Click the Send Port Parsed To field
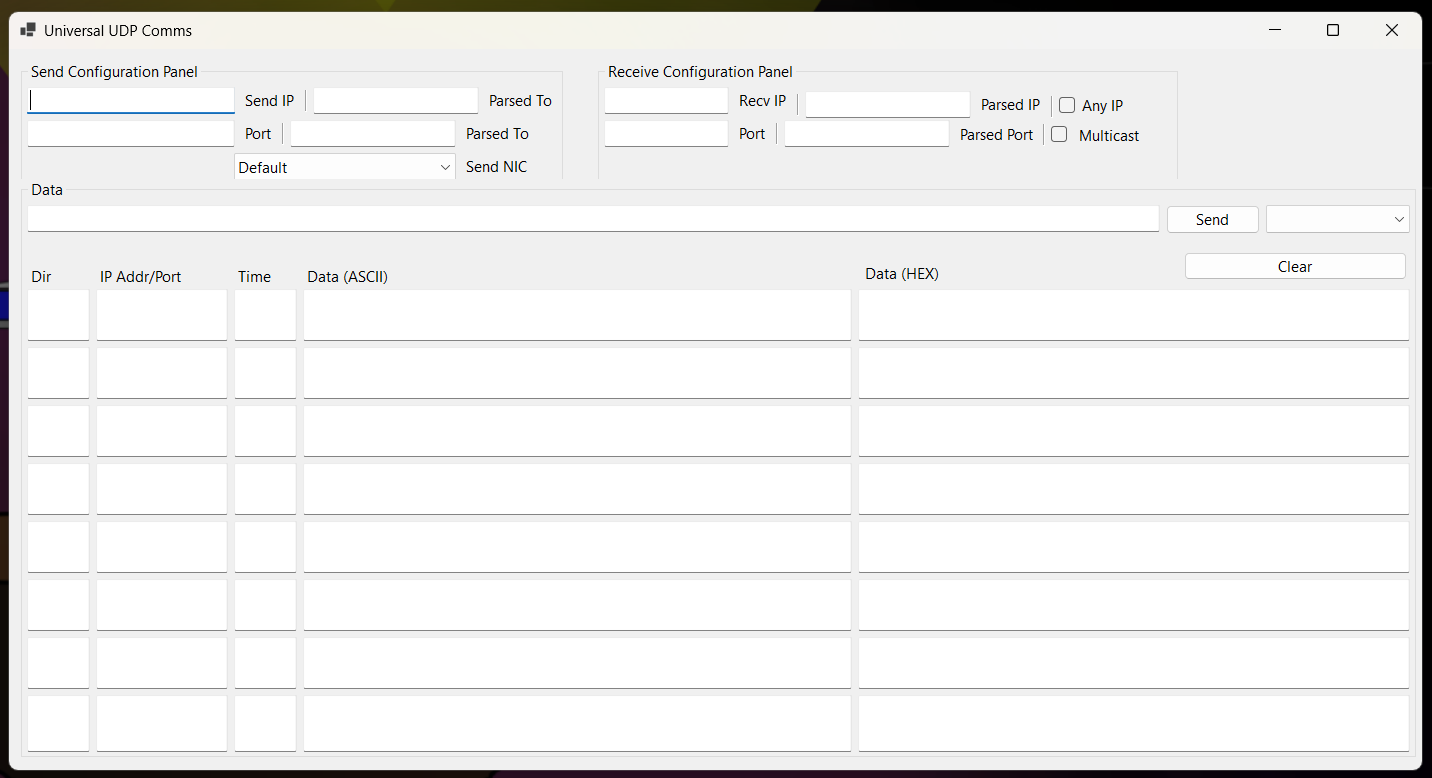The image size is (1432, 778). pos(373,134)
